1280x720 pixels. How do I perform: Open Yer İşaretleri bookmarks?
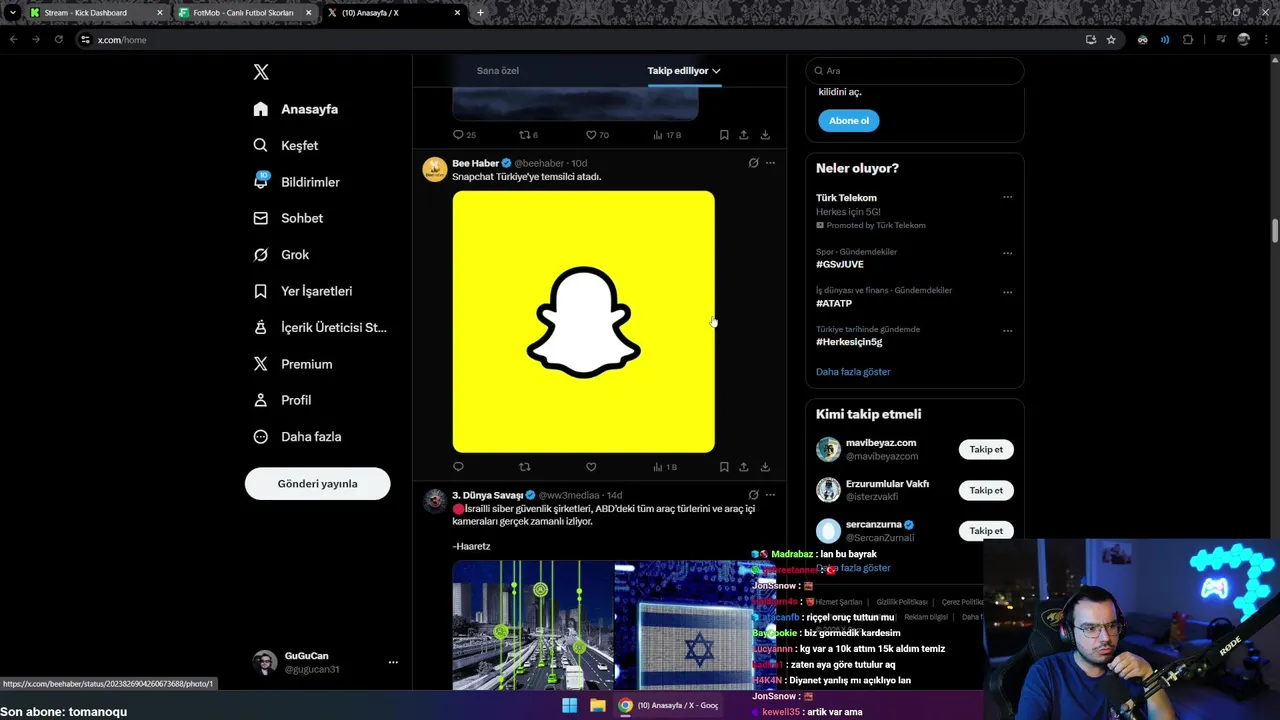pyautogui.click(x=303, y=291)
